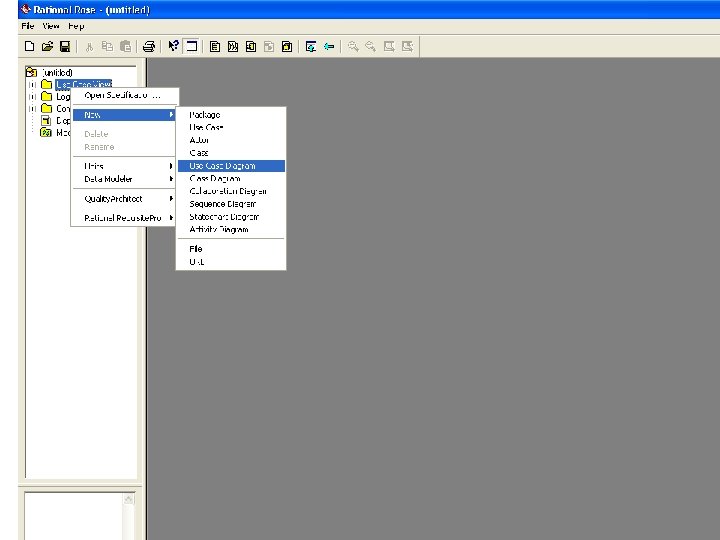Save the model using the floppy icon
720x540 pixels.
(65, 46)
